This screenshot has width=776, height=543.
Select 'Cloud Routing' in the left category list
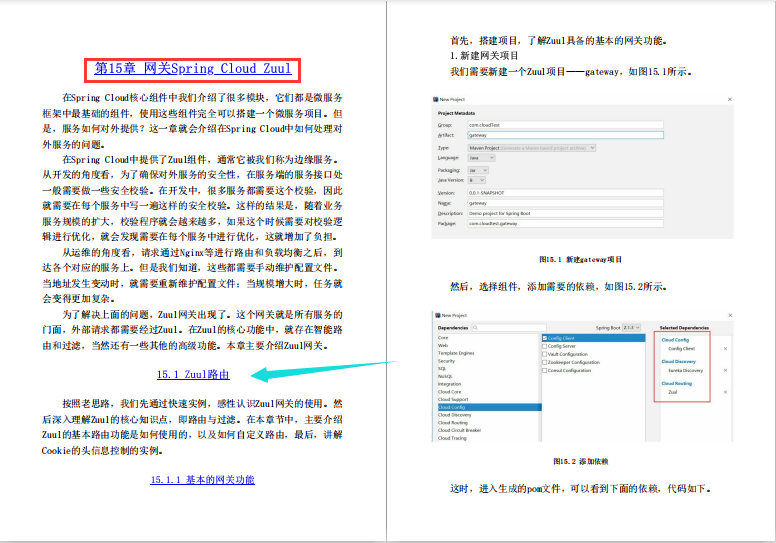(x=453, y=423)
